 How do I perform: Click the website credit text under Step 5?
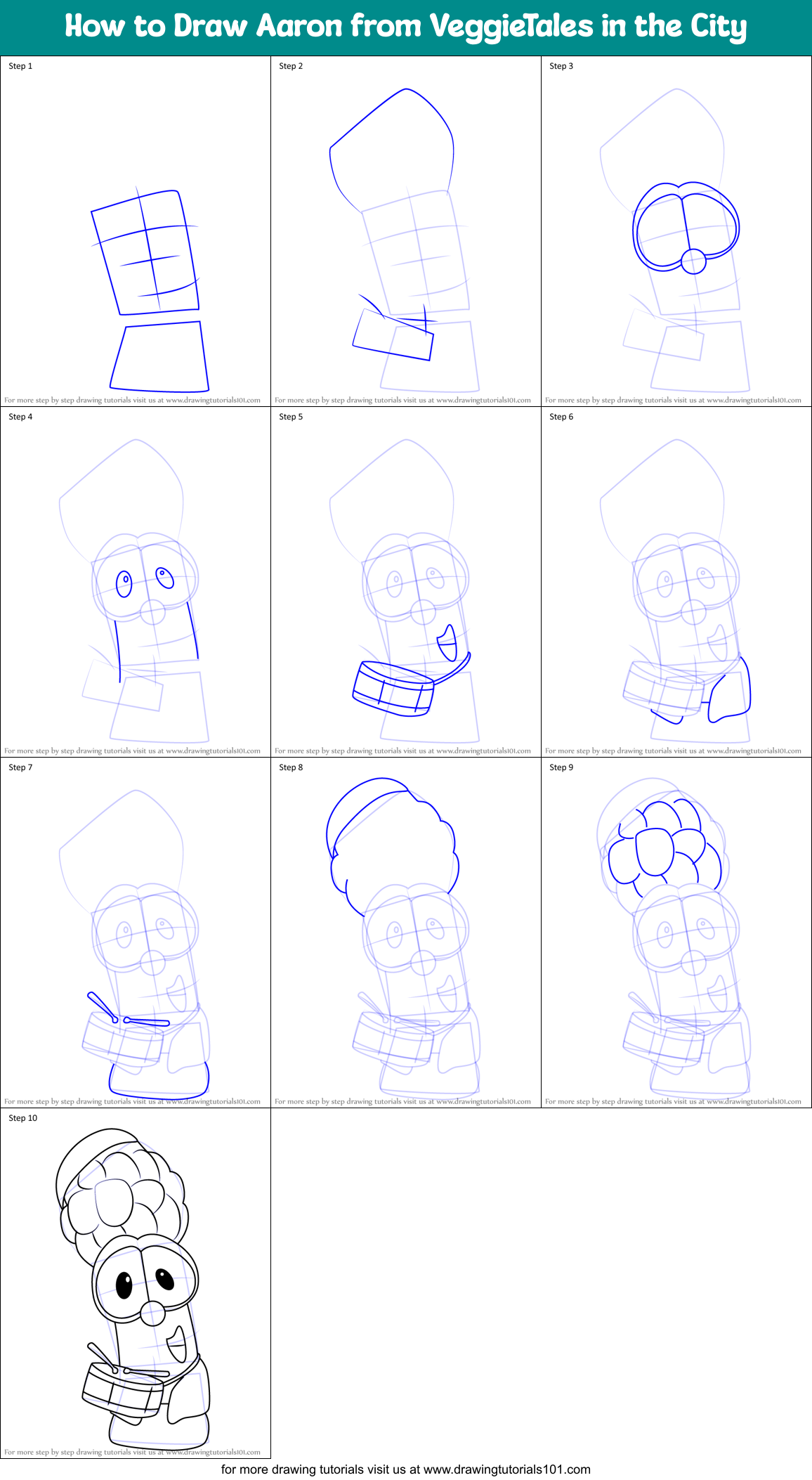tap(402, 751)
